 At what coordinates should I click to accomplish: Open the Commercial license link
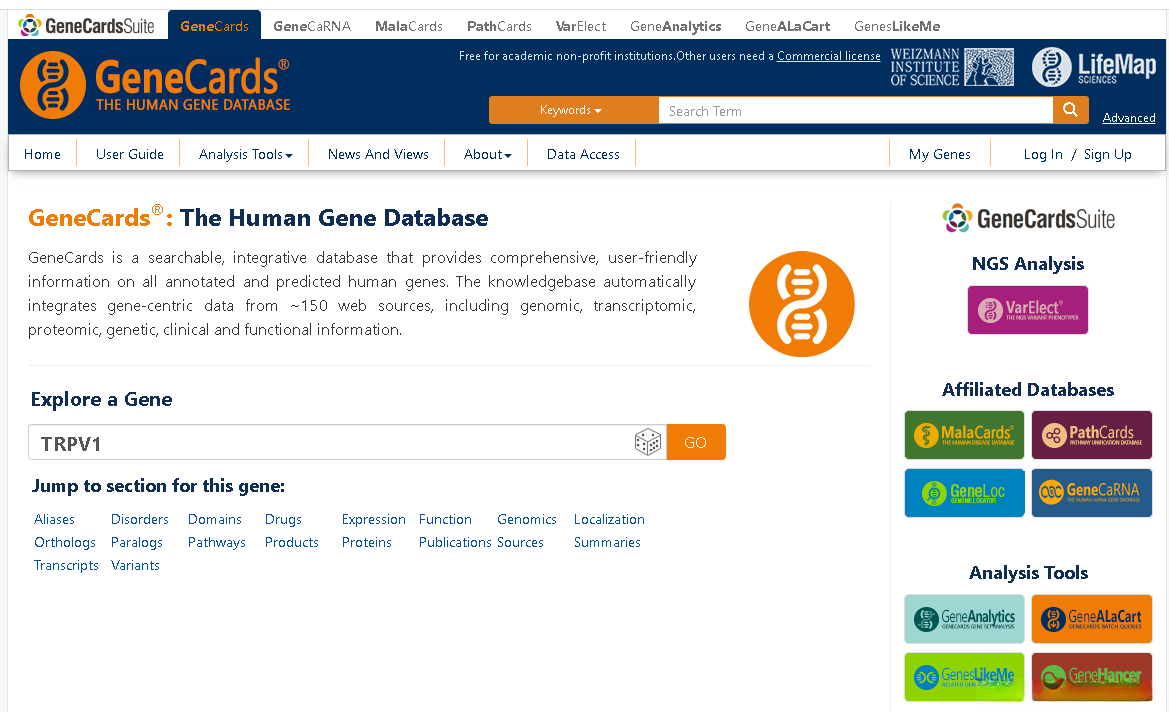point(828,56)
